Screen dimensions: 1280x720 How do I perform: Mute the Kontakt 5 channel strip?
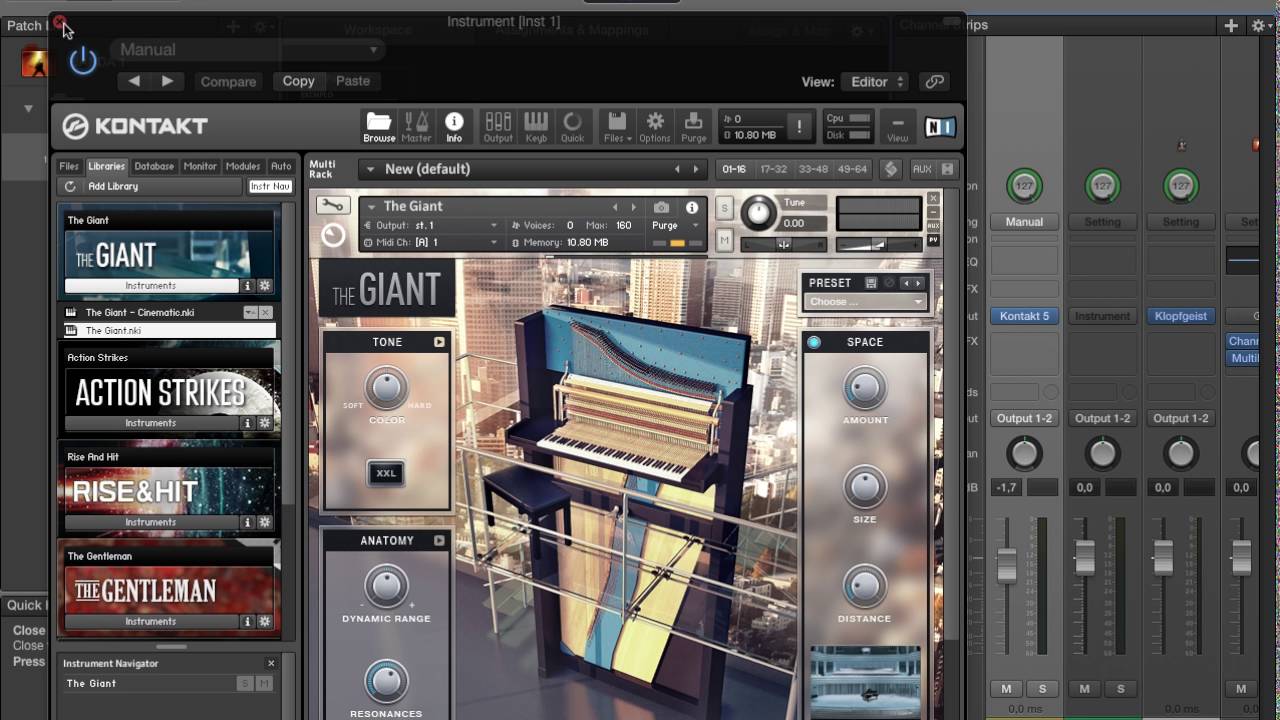(1006, 689)
